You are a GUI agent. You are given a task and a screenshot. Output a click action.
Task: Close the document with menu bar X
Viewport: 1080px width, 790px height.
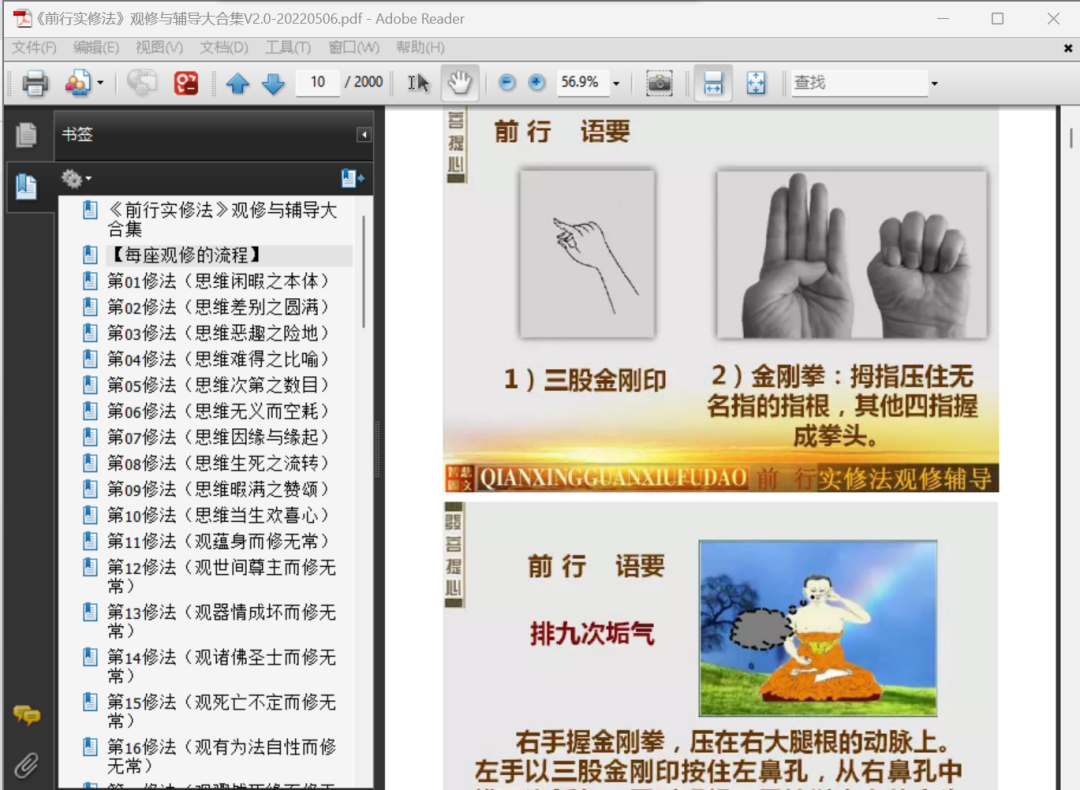1068,48
